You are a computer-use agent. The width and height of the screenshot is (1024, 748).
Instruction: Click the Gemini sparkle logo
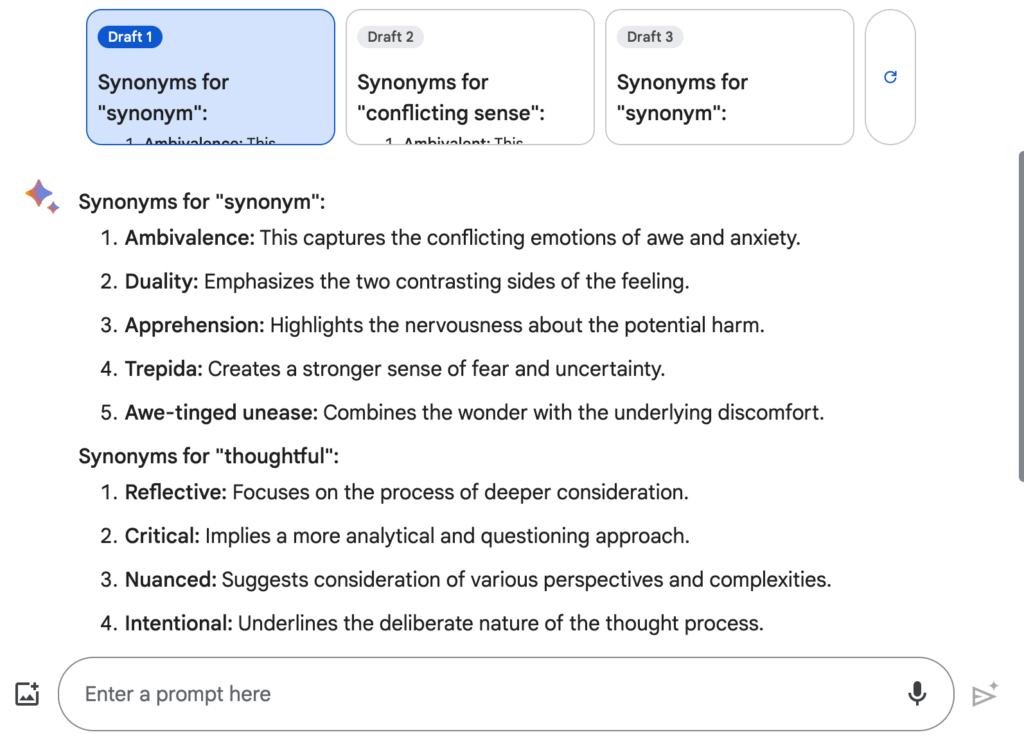(41, 197)
